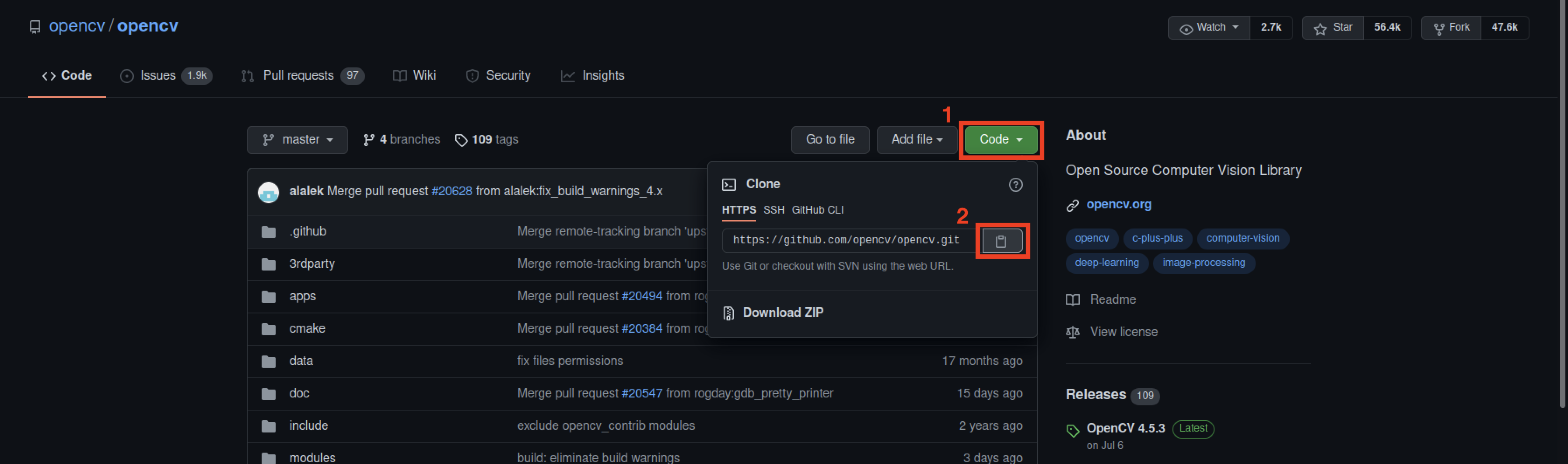This screenshot has height=464, width=1568.
Task: Click the repository icon beside opencv/opencv
Action: (35, 27)
